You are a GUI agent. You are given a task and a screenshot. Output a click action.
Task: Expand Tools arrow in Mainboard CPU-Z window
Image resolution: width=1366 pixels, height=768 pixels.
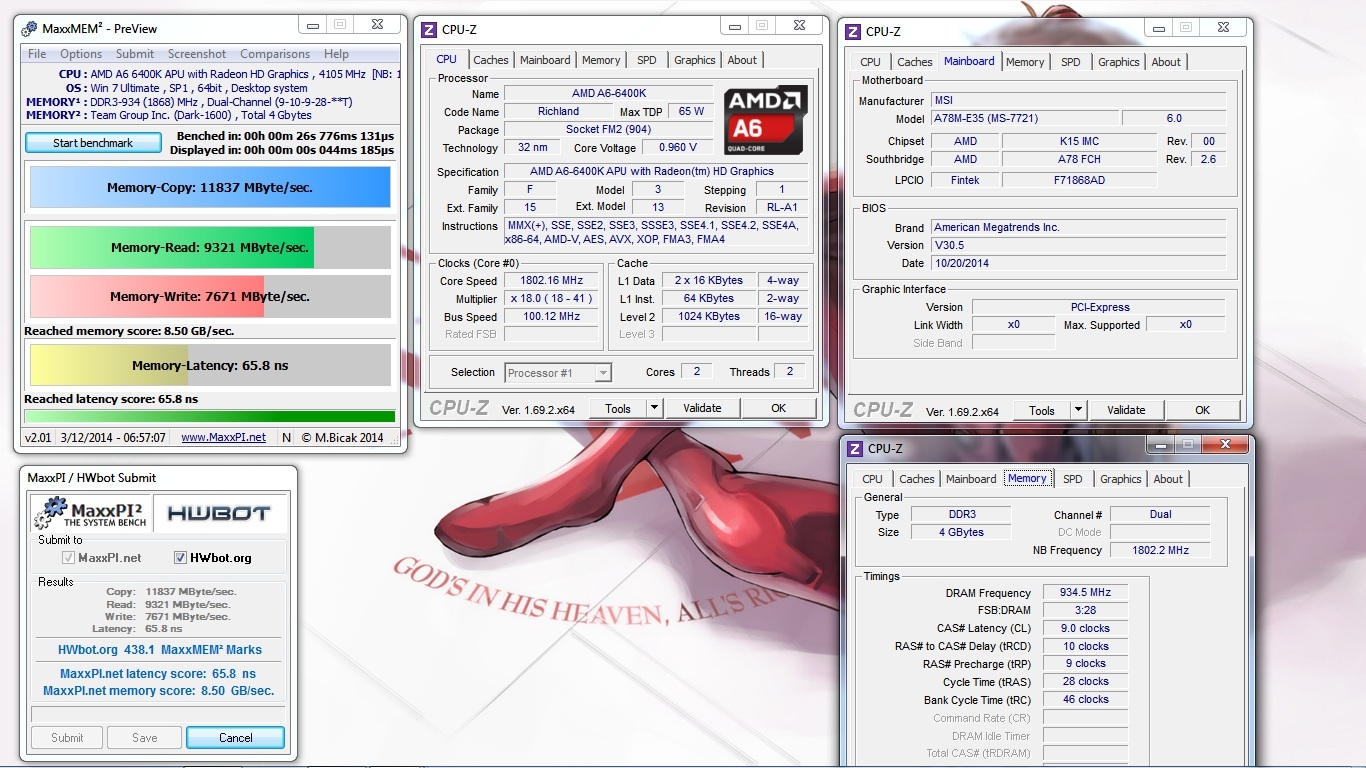(1078, 410)
